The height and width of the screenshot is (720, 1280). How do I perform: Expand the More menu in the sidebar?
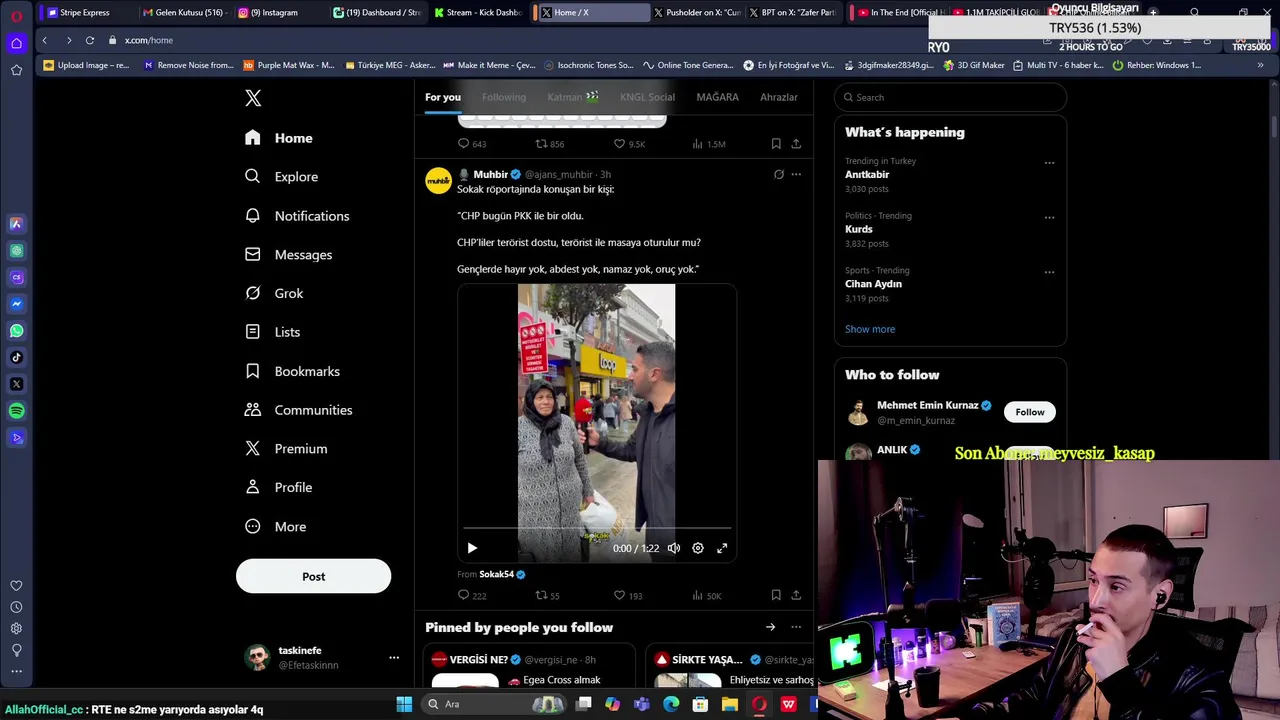click(275, 527)
